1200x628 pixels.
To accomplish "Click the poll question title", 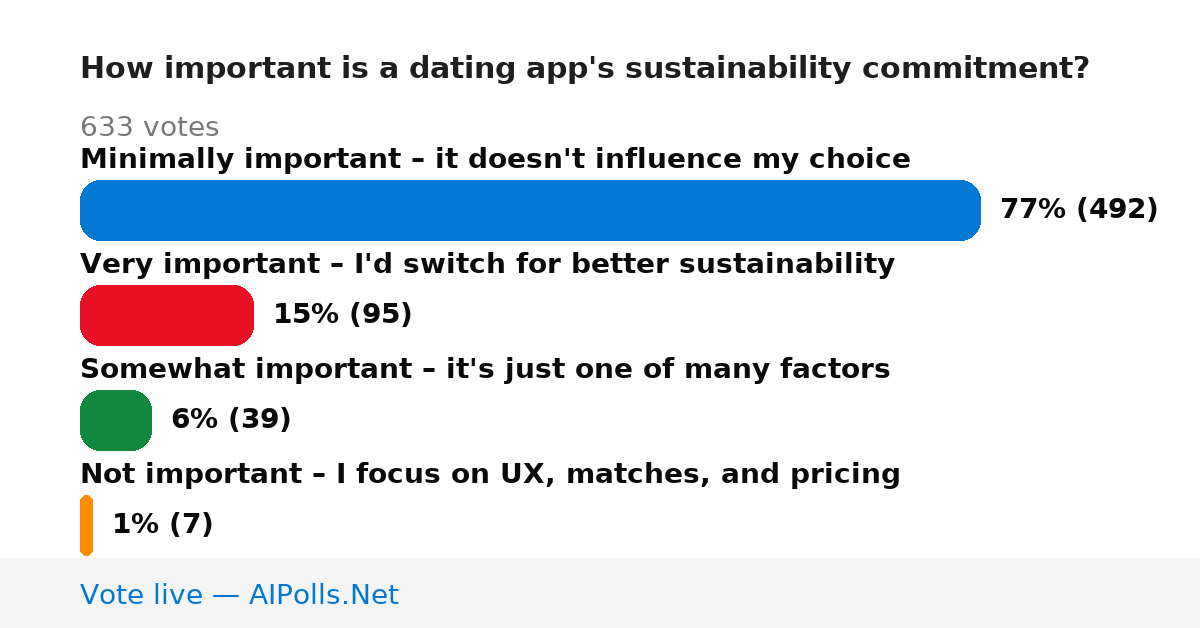I will pyautogui.click(x=584, y=69).
